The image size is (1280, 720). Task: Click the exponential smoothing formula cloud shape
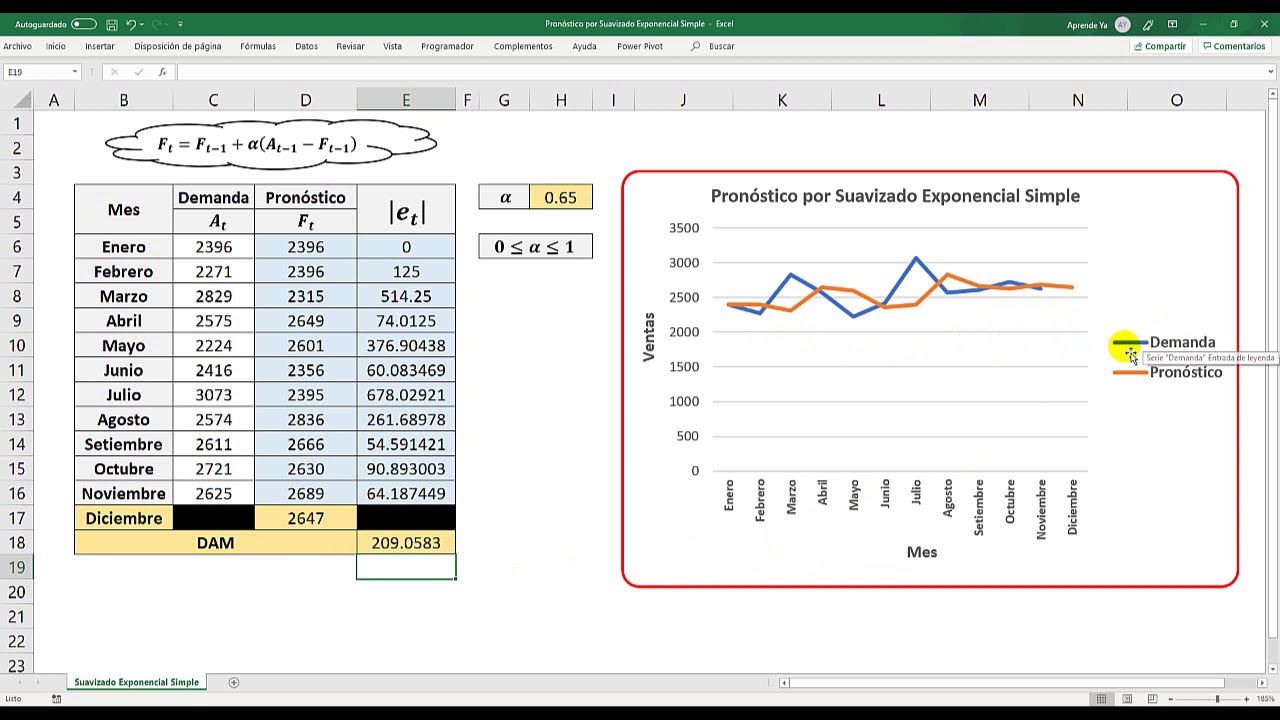[x=270, y=145]
